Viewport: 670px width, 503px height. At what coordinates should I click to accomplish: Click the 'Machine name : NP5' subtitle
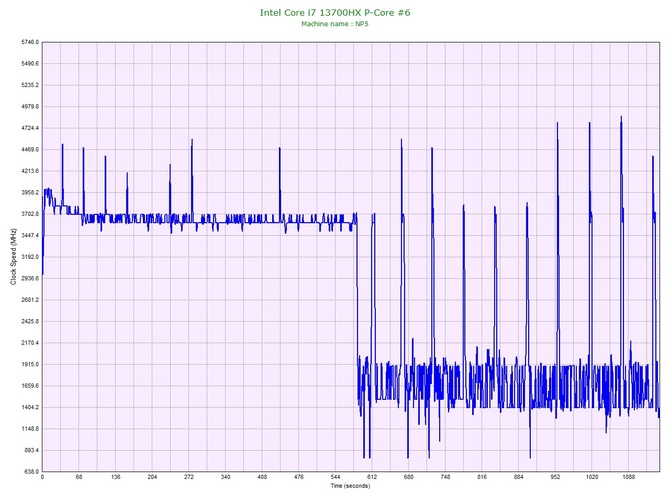click(335, 24)
